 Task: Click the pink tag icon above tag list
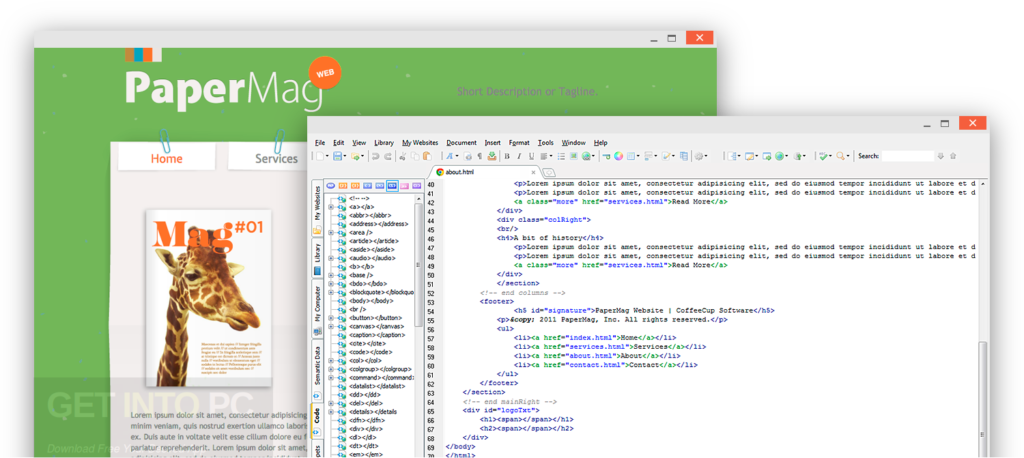click(x=404, y=186)
